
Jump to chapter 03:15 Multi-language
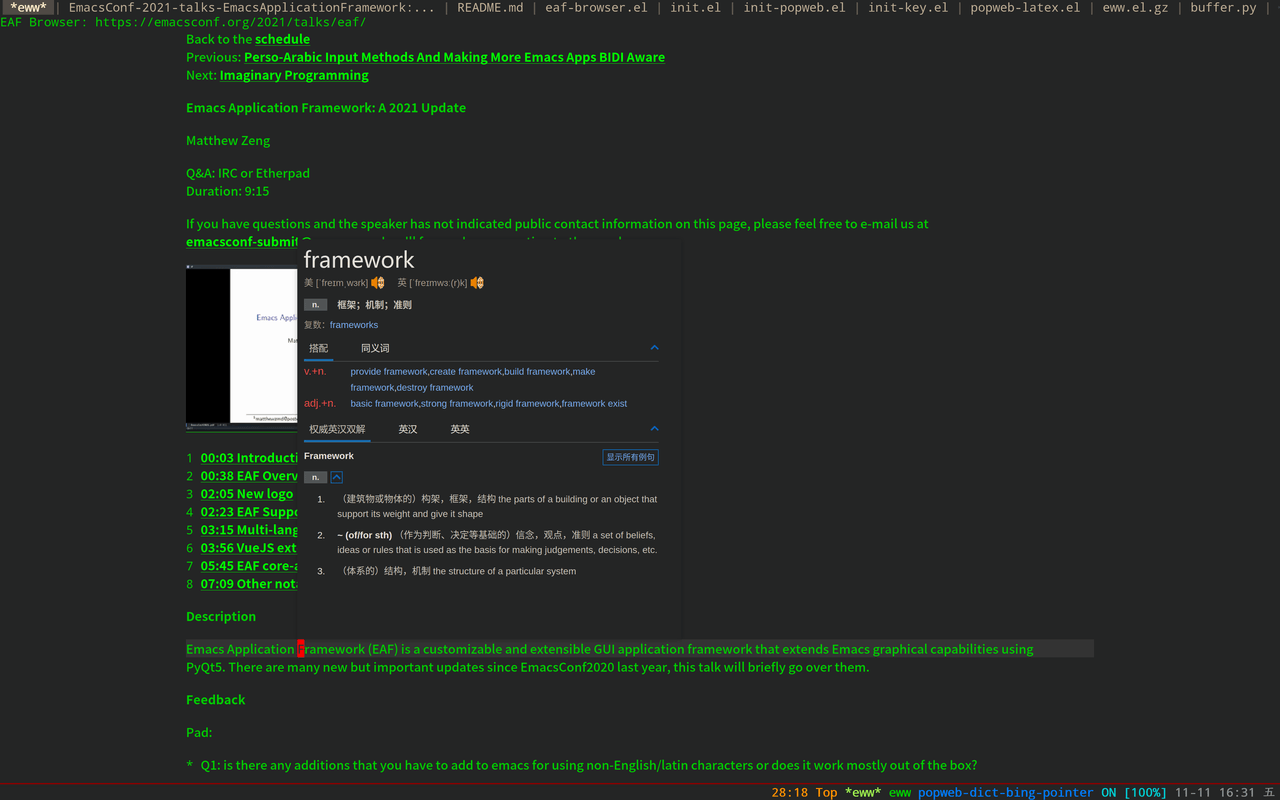(x=249, y=530)
